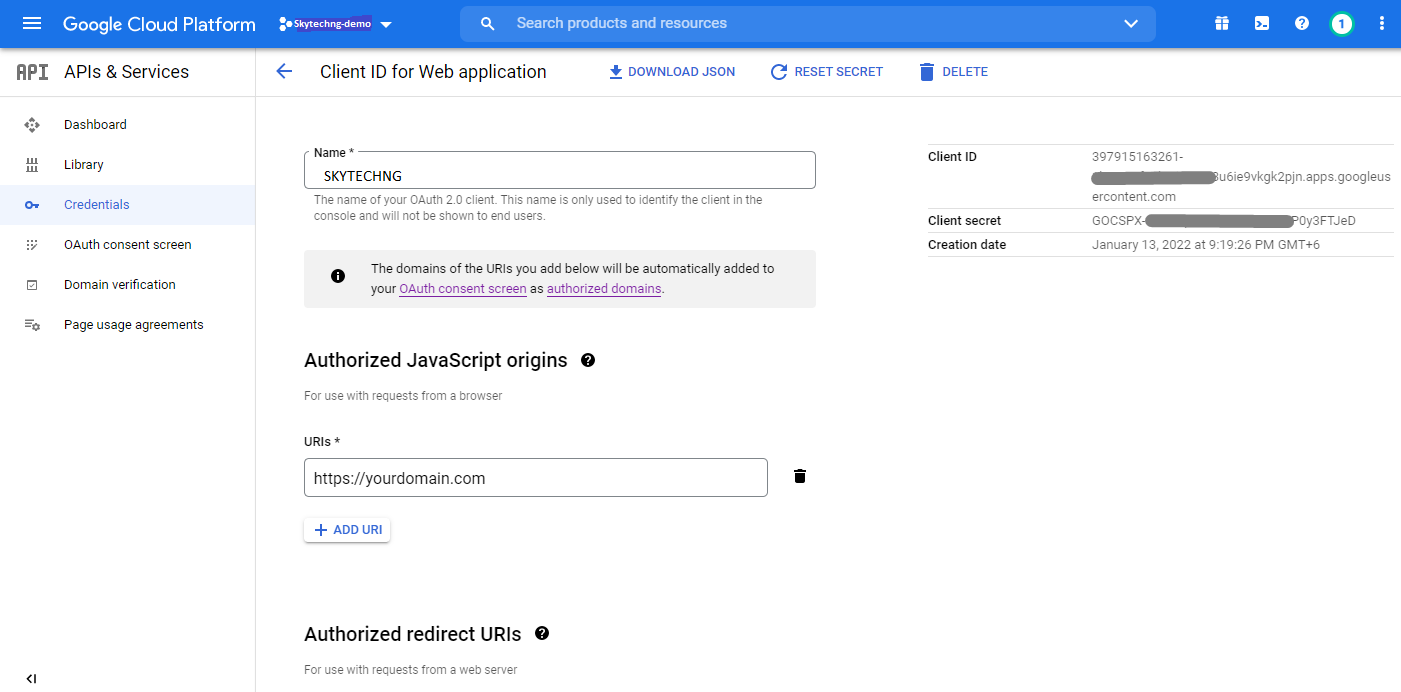Click the Authorized JavaScript origins heading
Image resolution: width=1401 pixels, height=692 pixels.
[436, 361]
